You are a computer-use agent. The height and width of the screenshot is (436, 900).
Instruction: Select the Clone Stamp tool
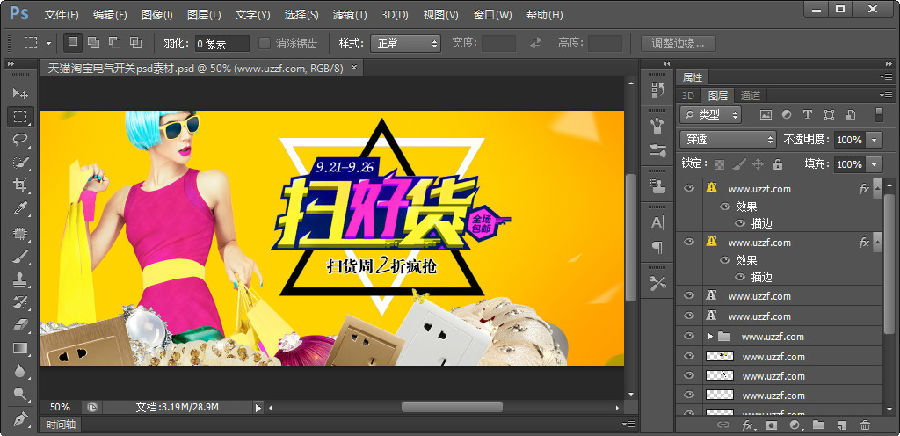click(x=20, y=279)
